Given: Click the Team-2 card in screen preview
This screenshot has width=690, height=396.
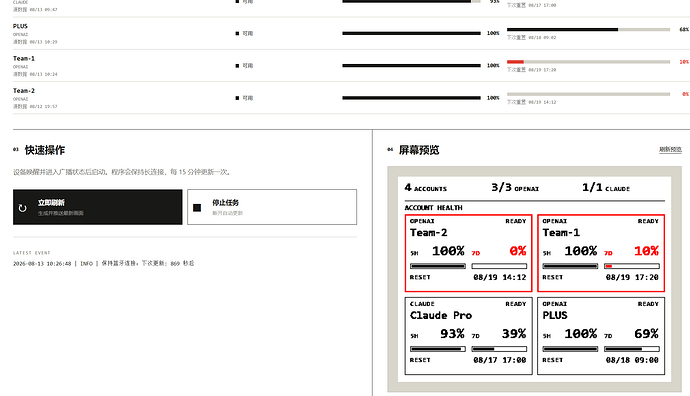Looking at the screenshot, I should [x=469, y=253].
